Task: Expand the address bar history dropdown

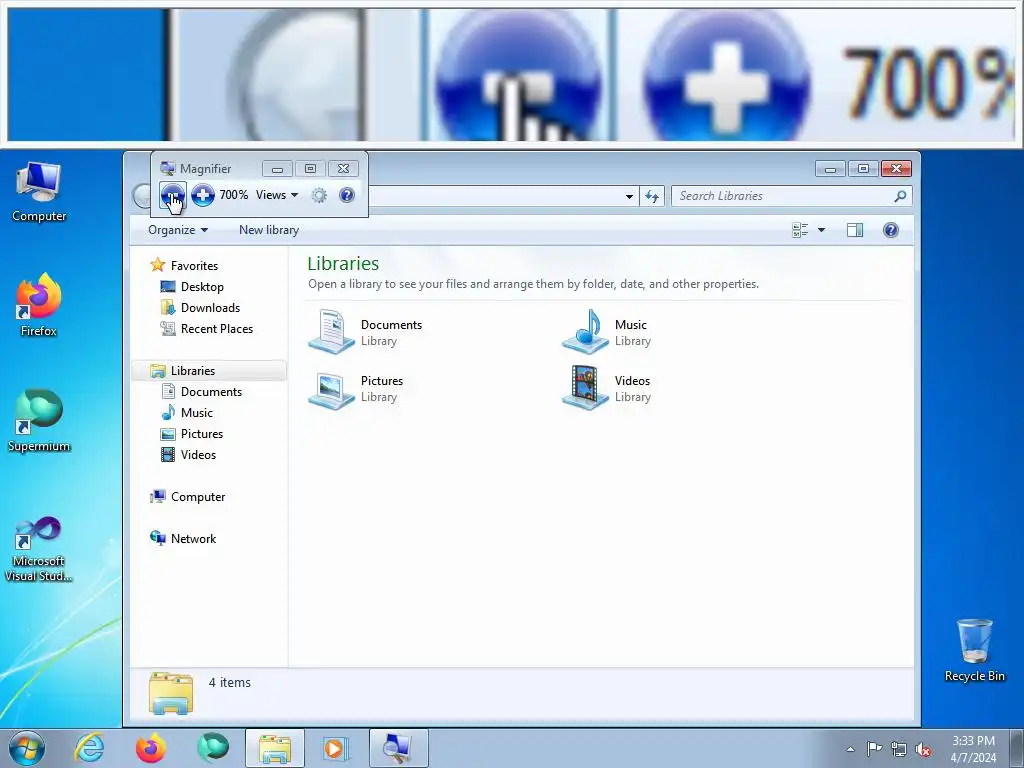Action: 629,196
